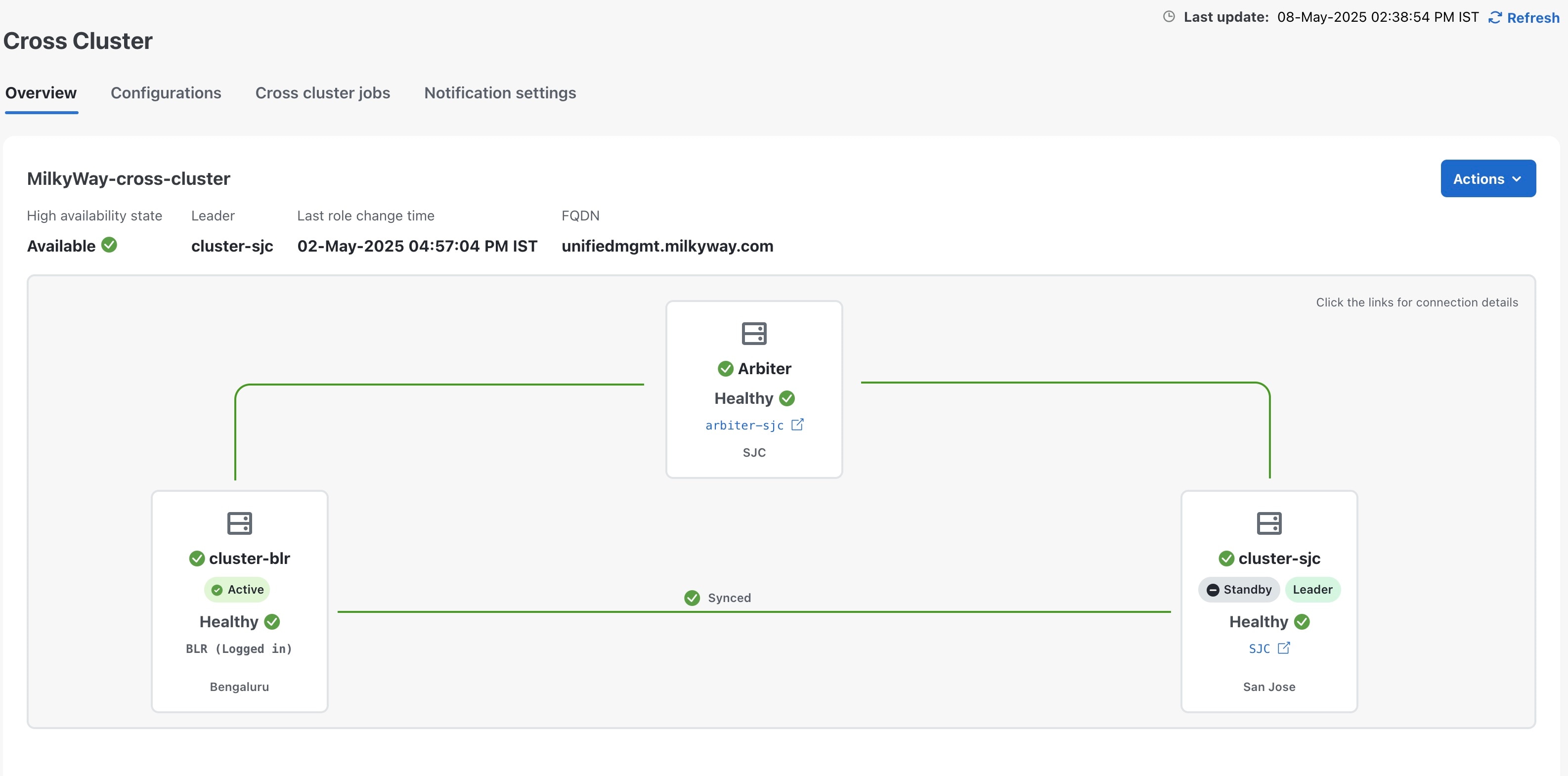Click the Arbiter to cluster-sjc connection line

(1065, 382)
